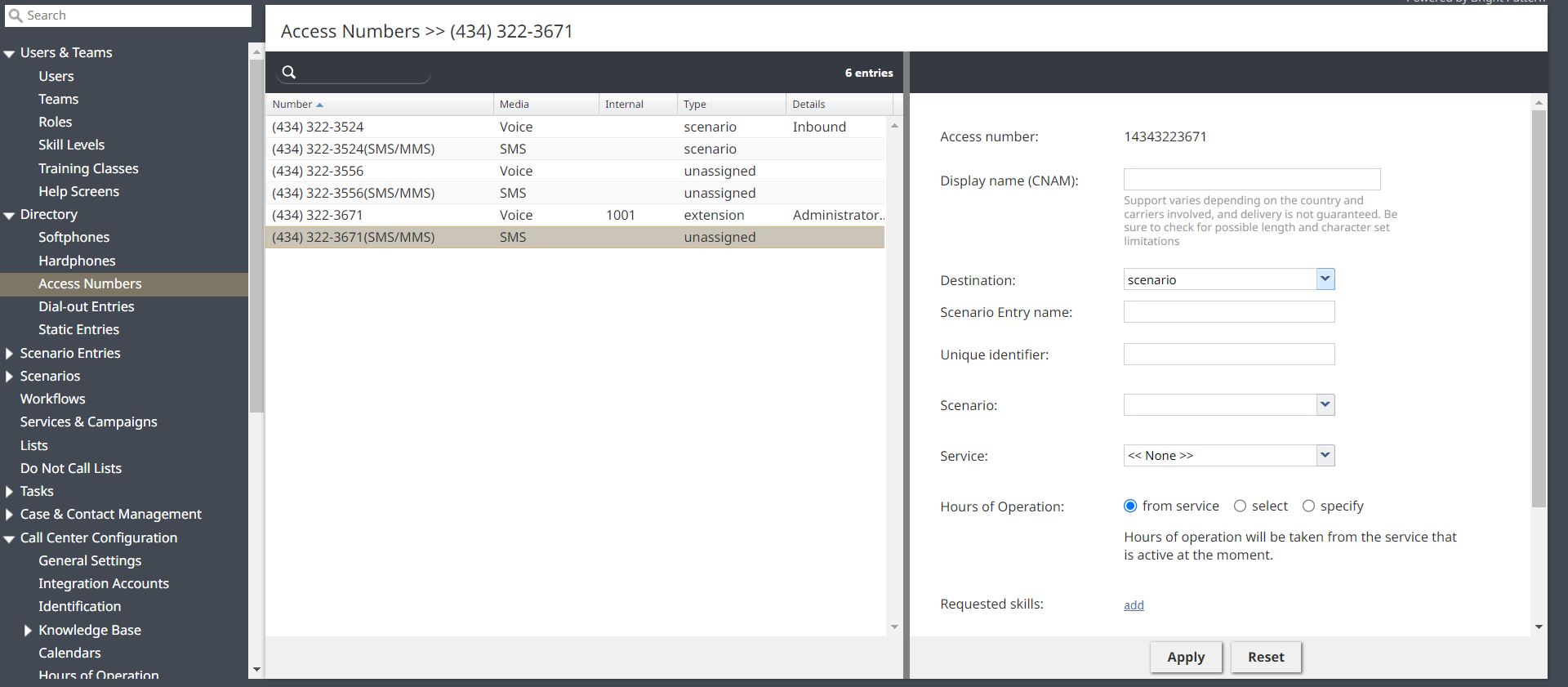
Task: Select the (434) 322-3556(SMS/MMS) row
Action: [x=575, y=193]
